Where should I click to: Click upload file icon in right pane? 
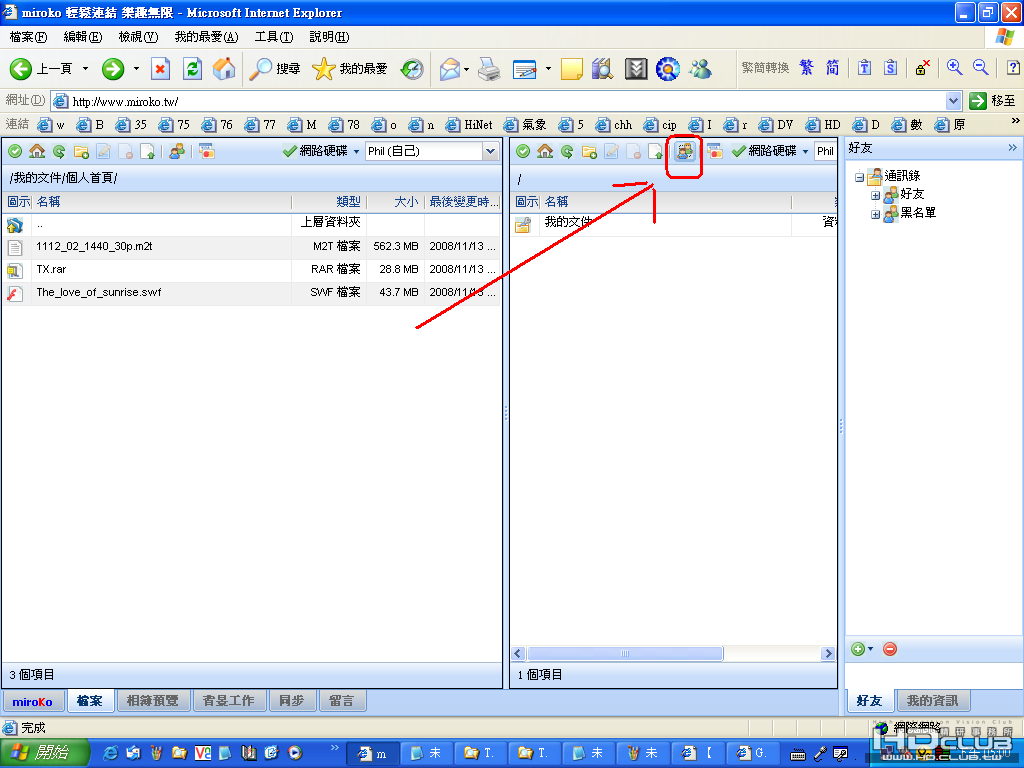pos(656,152)
